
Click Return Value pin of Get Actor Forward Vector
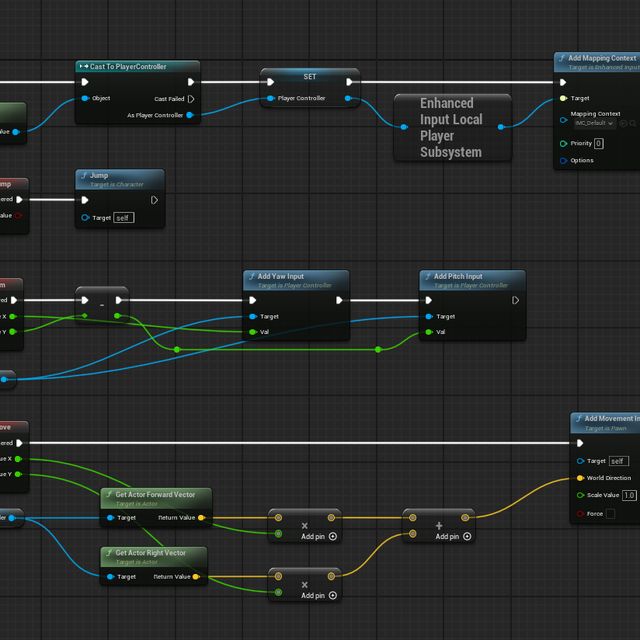click(x=201, y=518)
